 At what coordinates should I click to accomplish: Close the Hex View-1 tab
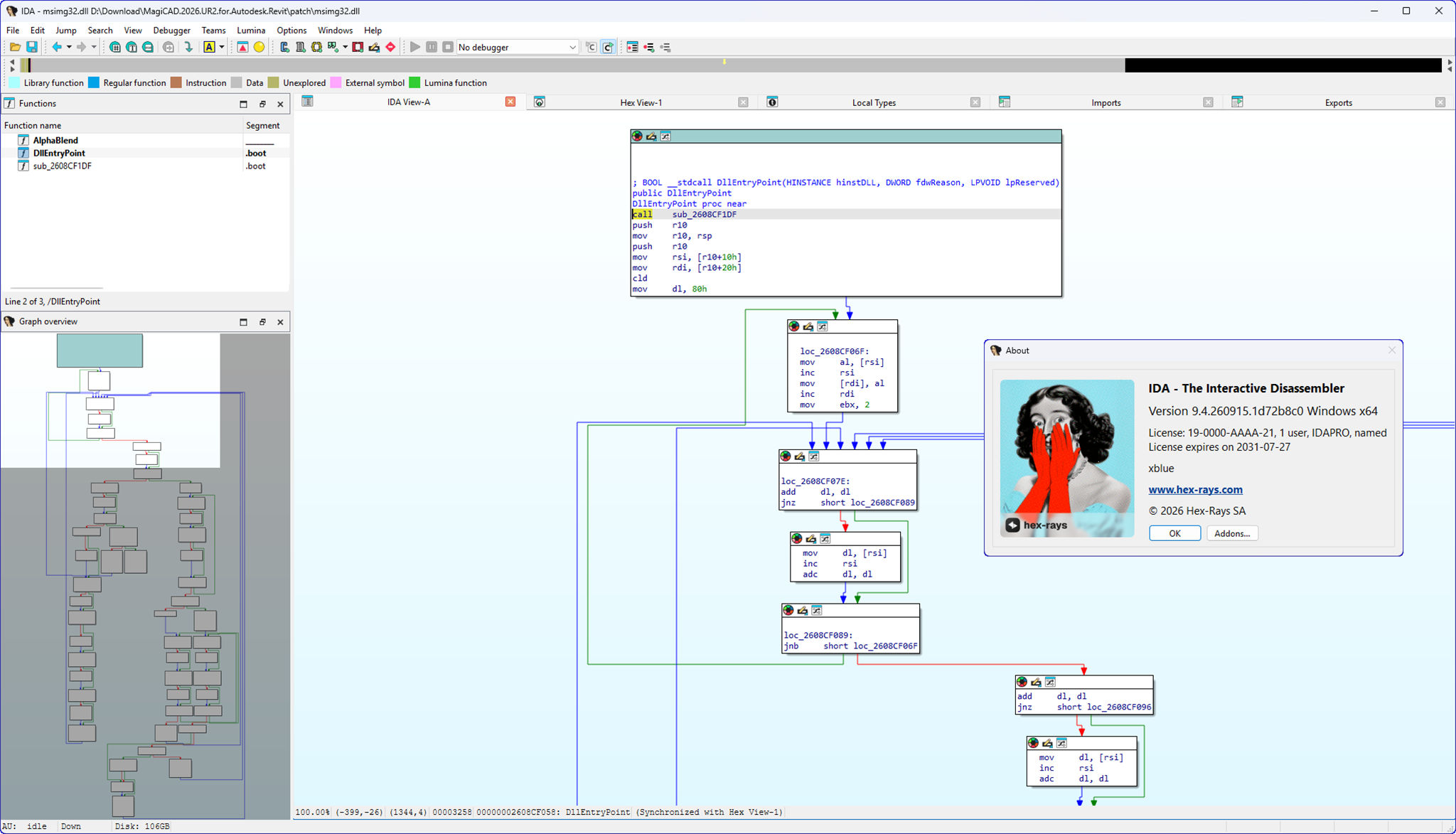(x=743, y=102)
